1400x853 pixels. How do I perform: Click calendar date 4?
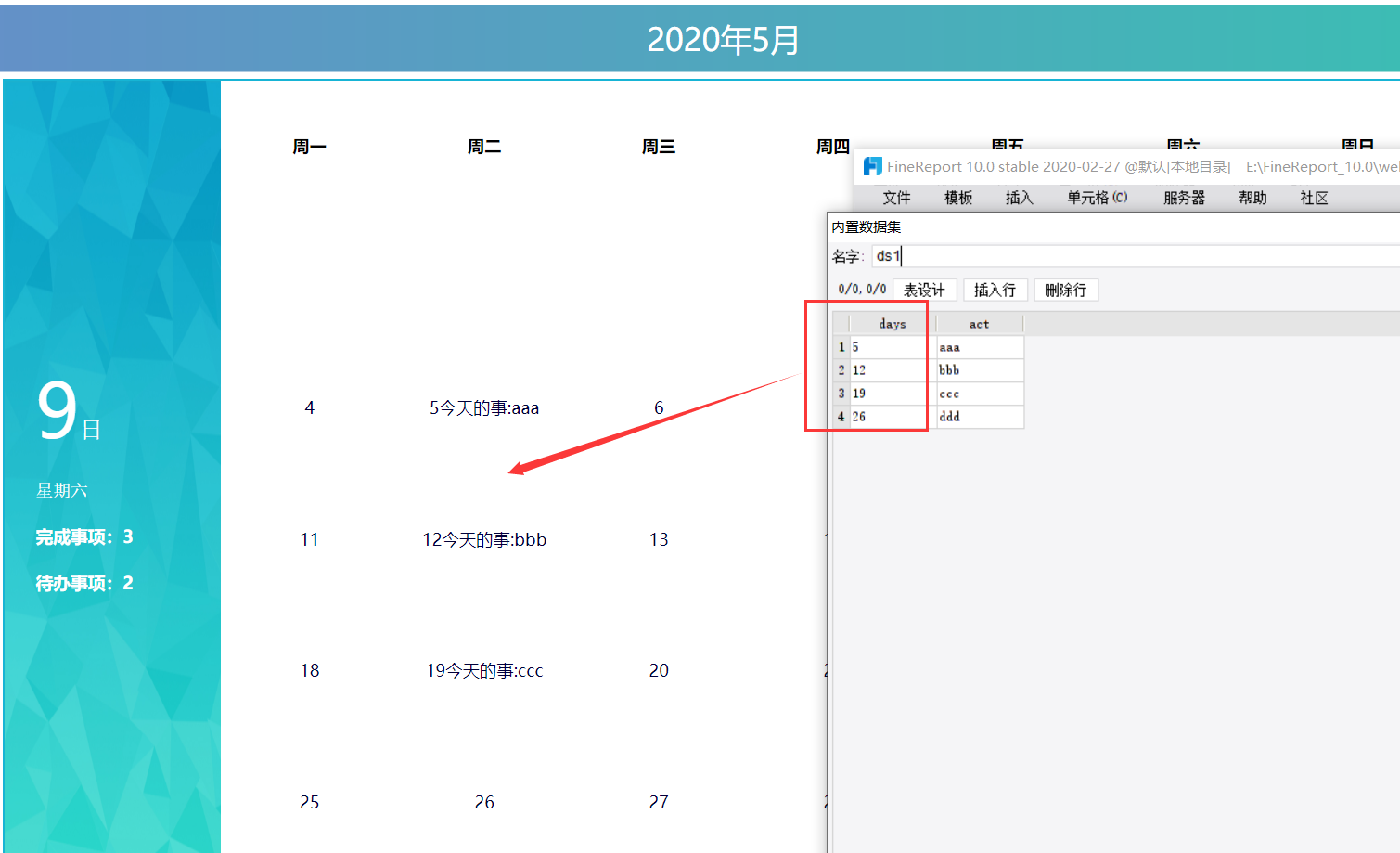[309, 407]
